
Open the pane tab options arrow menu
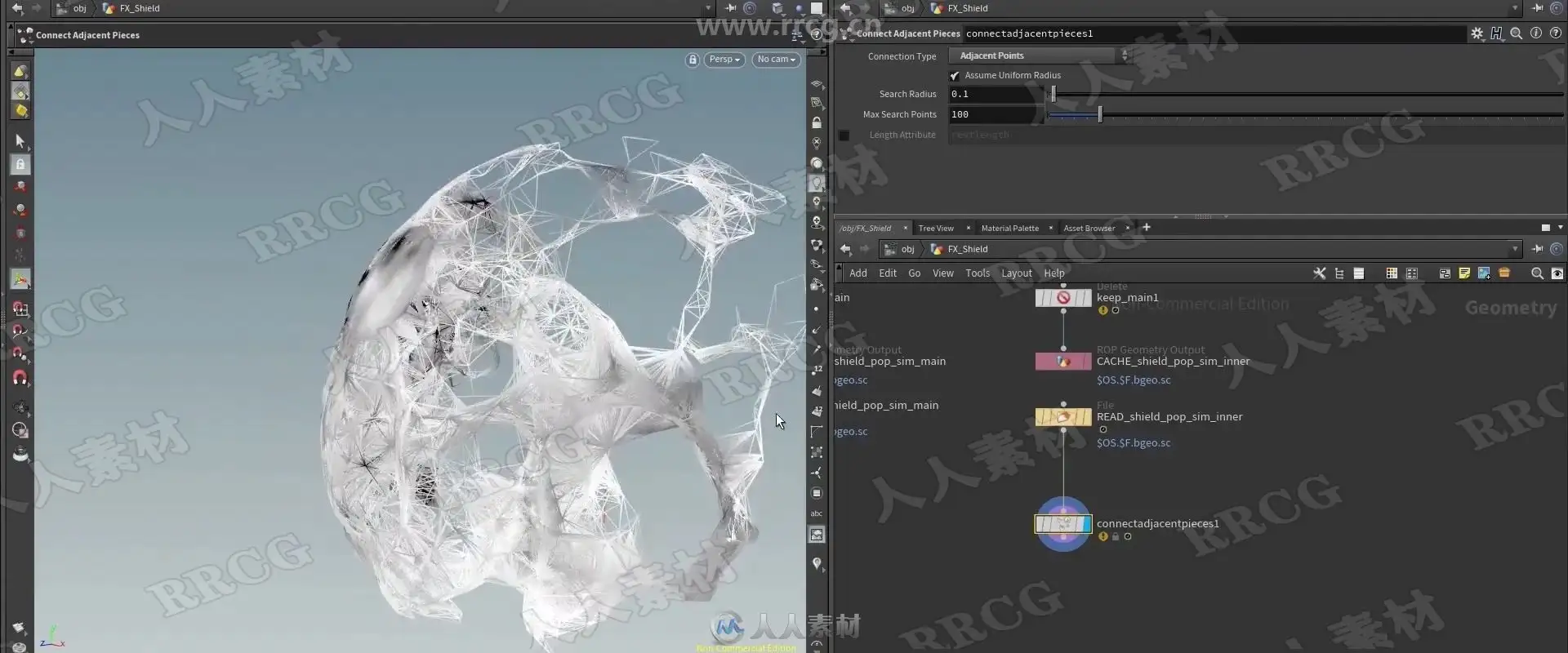point(1561,228)
